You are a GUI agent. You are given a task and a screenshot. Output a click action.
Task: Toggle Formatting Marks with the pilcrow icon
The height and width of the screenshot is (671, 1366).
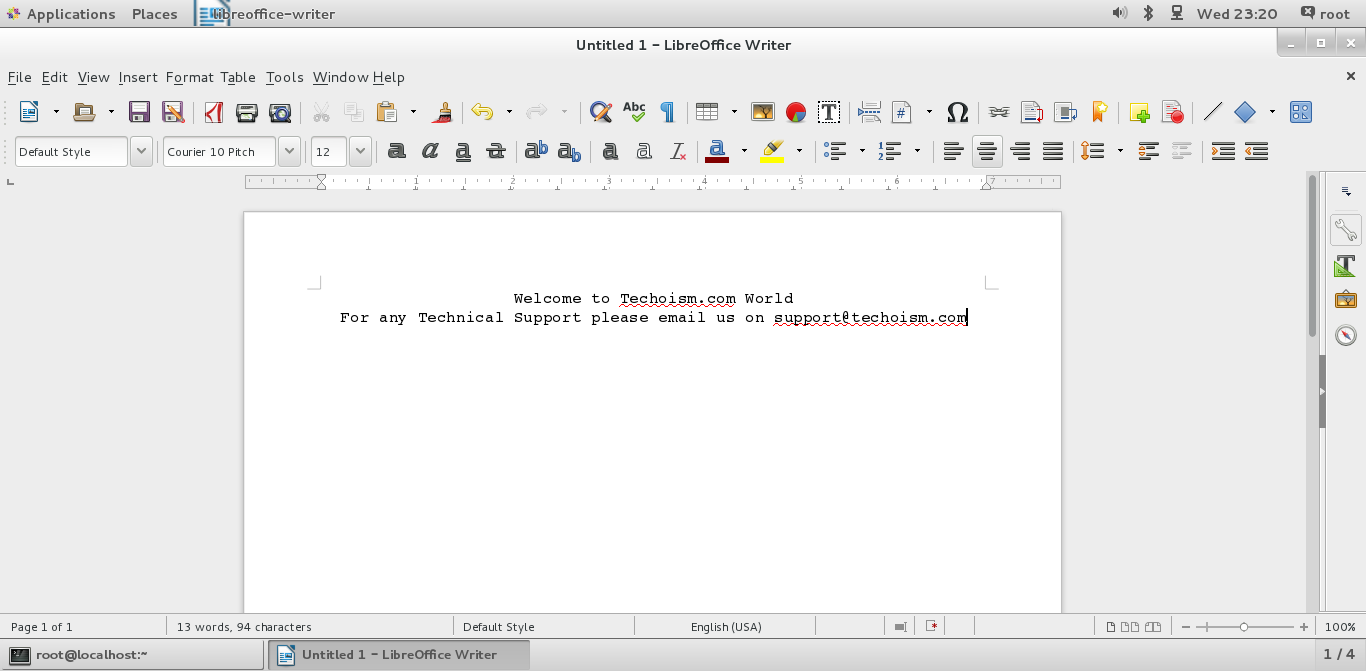[667, 112]
